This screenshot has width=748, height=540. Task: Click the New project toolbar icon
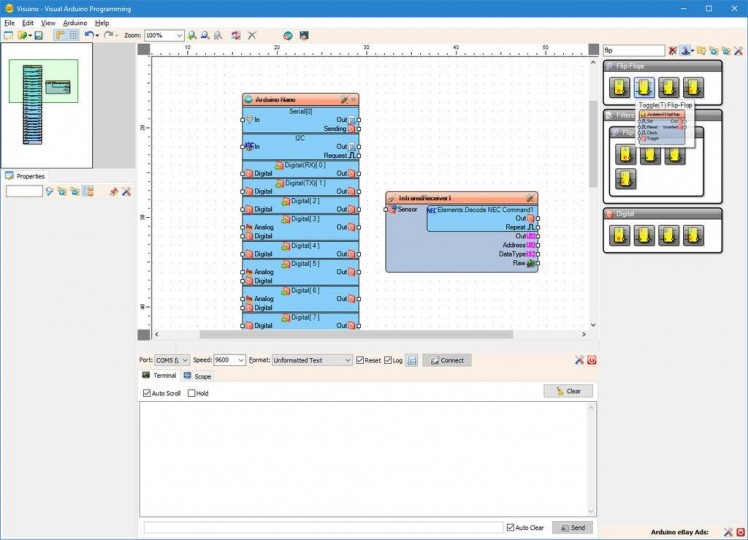click(x=8, y=35)
